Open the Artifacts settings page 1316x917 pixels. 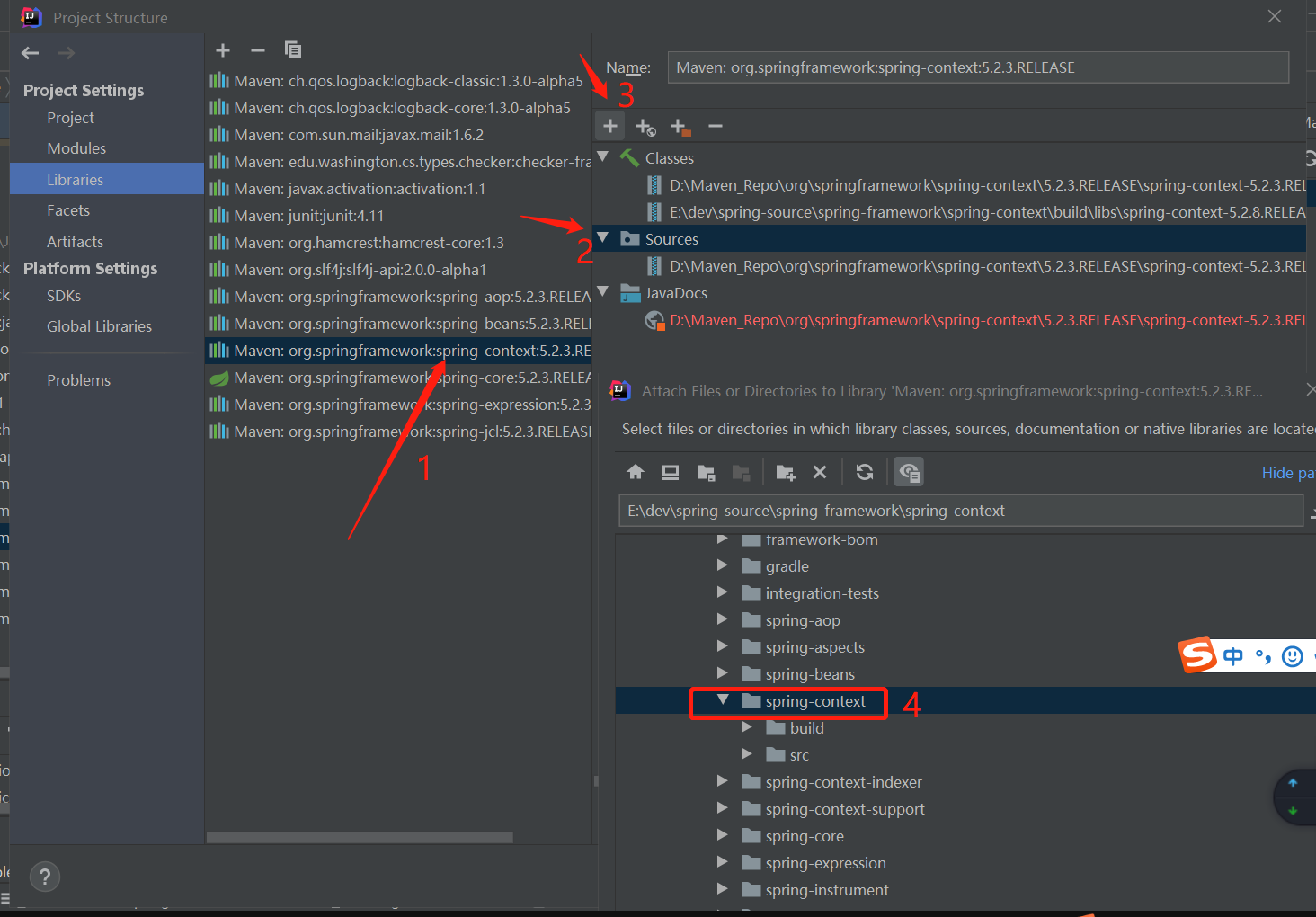75,242
